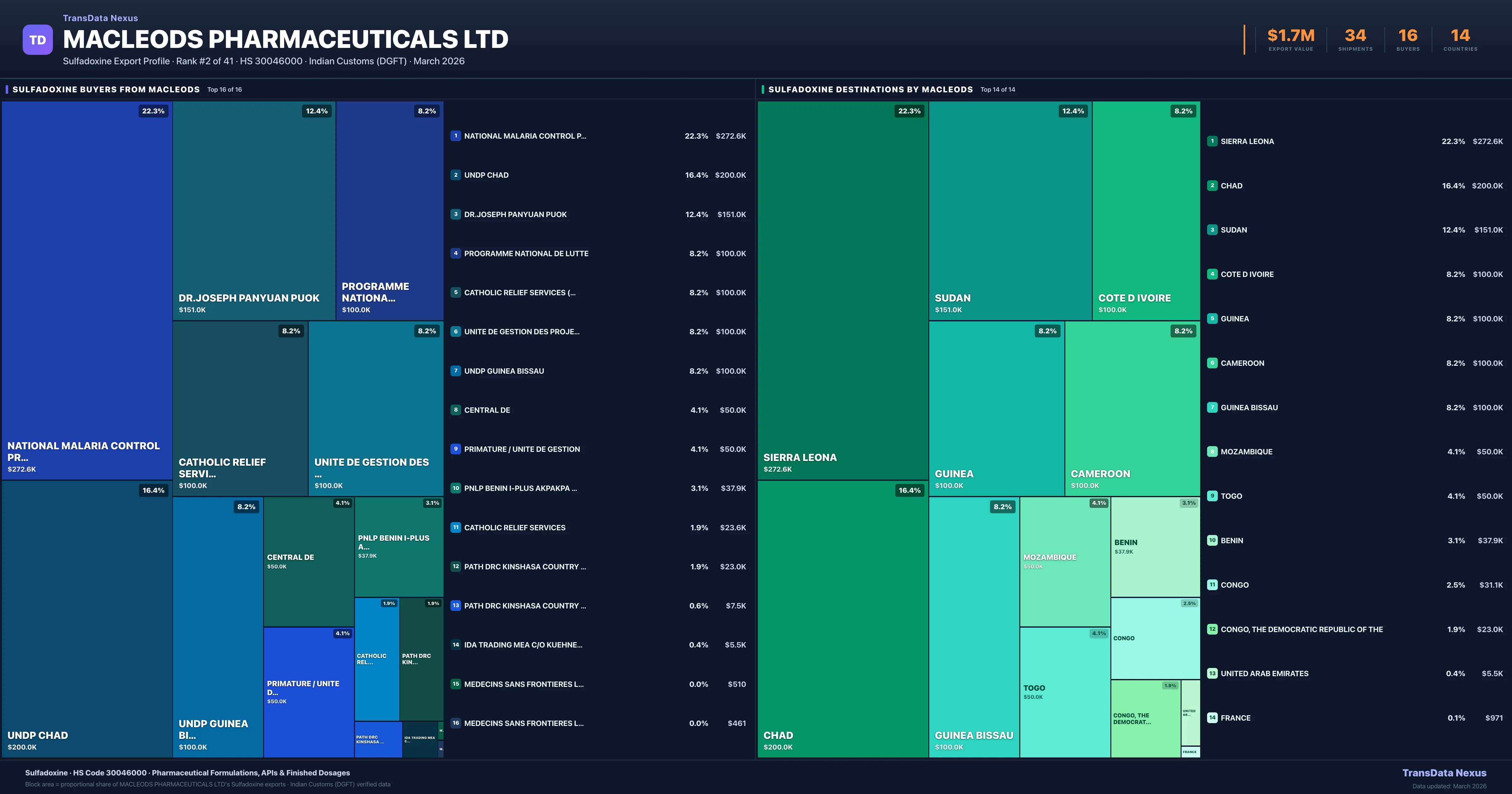This screenshot has height=794, width=1512.
Task: Click the CAMEROON legend row
Action: coord(1242,363)
